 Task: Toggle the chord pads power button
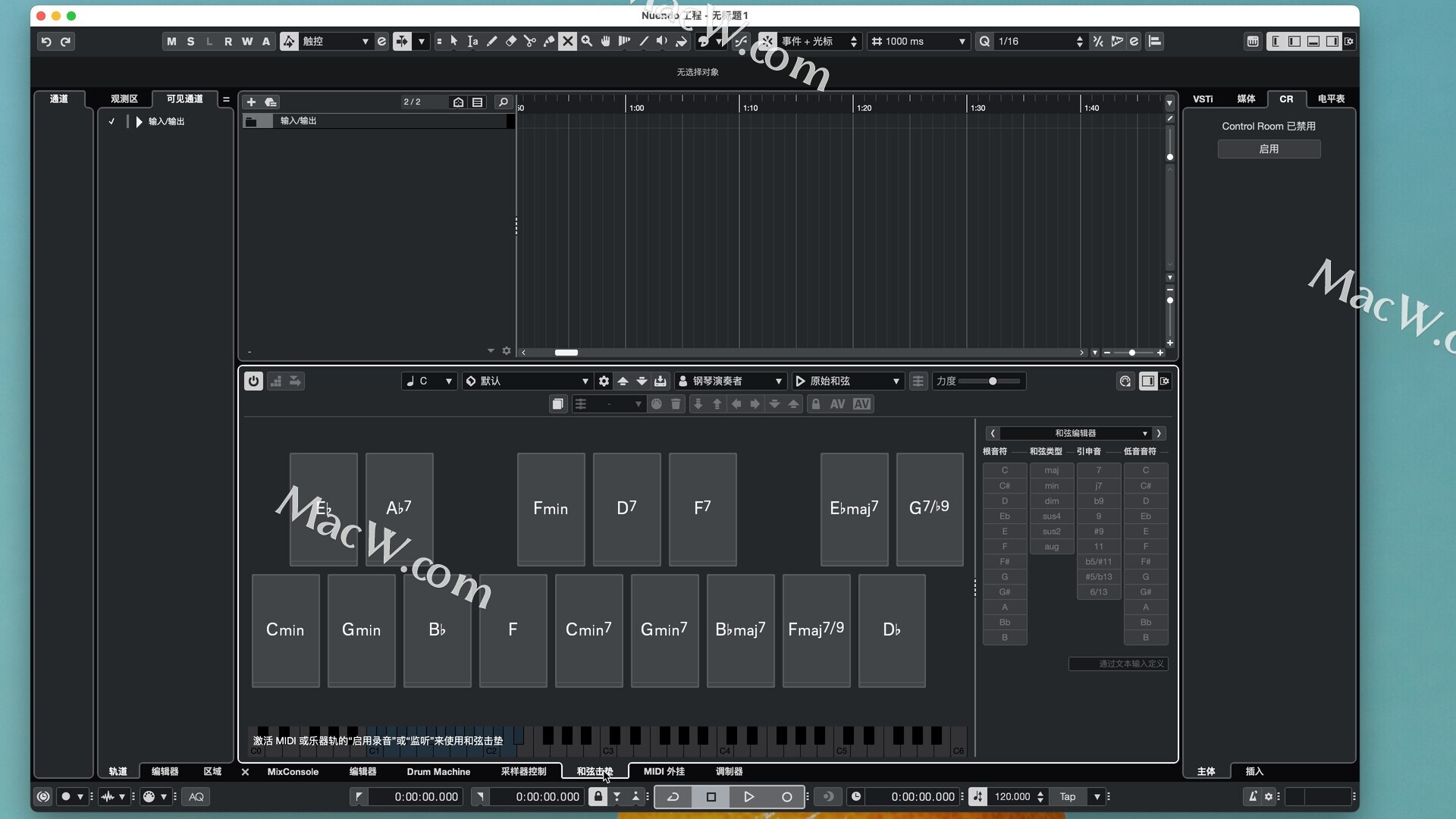(253, 381)
